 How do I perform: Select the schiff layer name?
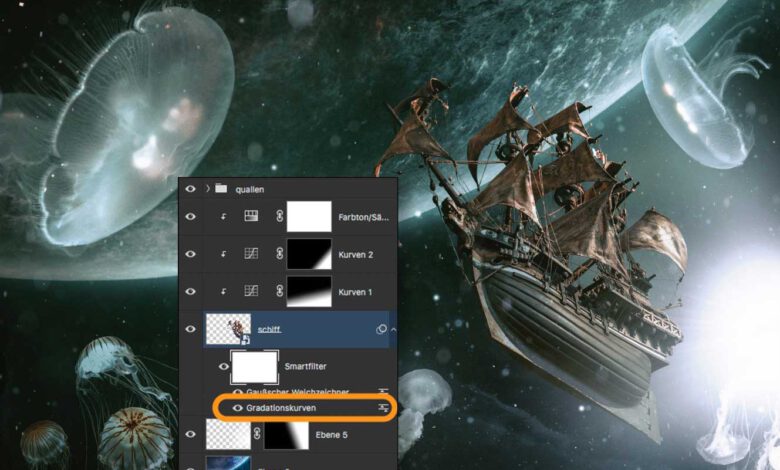[269, 329]
